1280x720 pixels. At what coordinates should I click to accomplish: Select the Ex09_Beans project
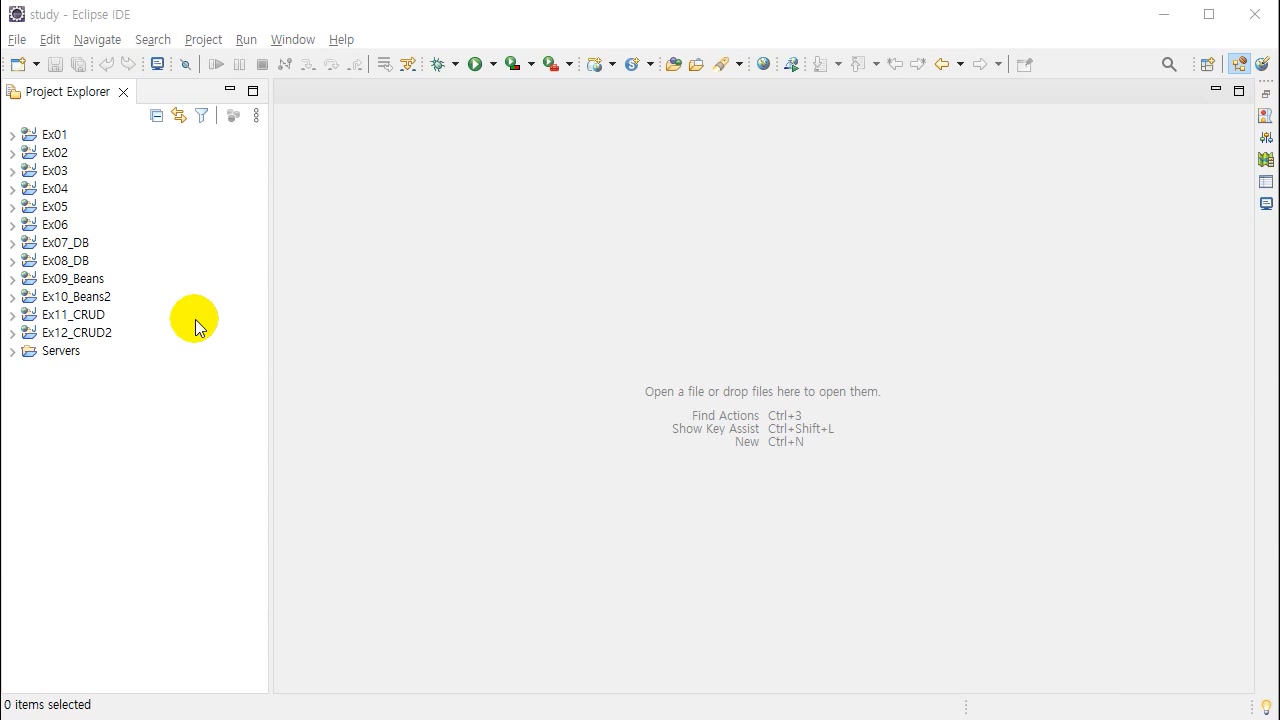72,279
